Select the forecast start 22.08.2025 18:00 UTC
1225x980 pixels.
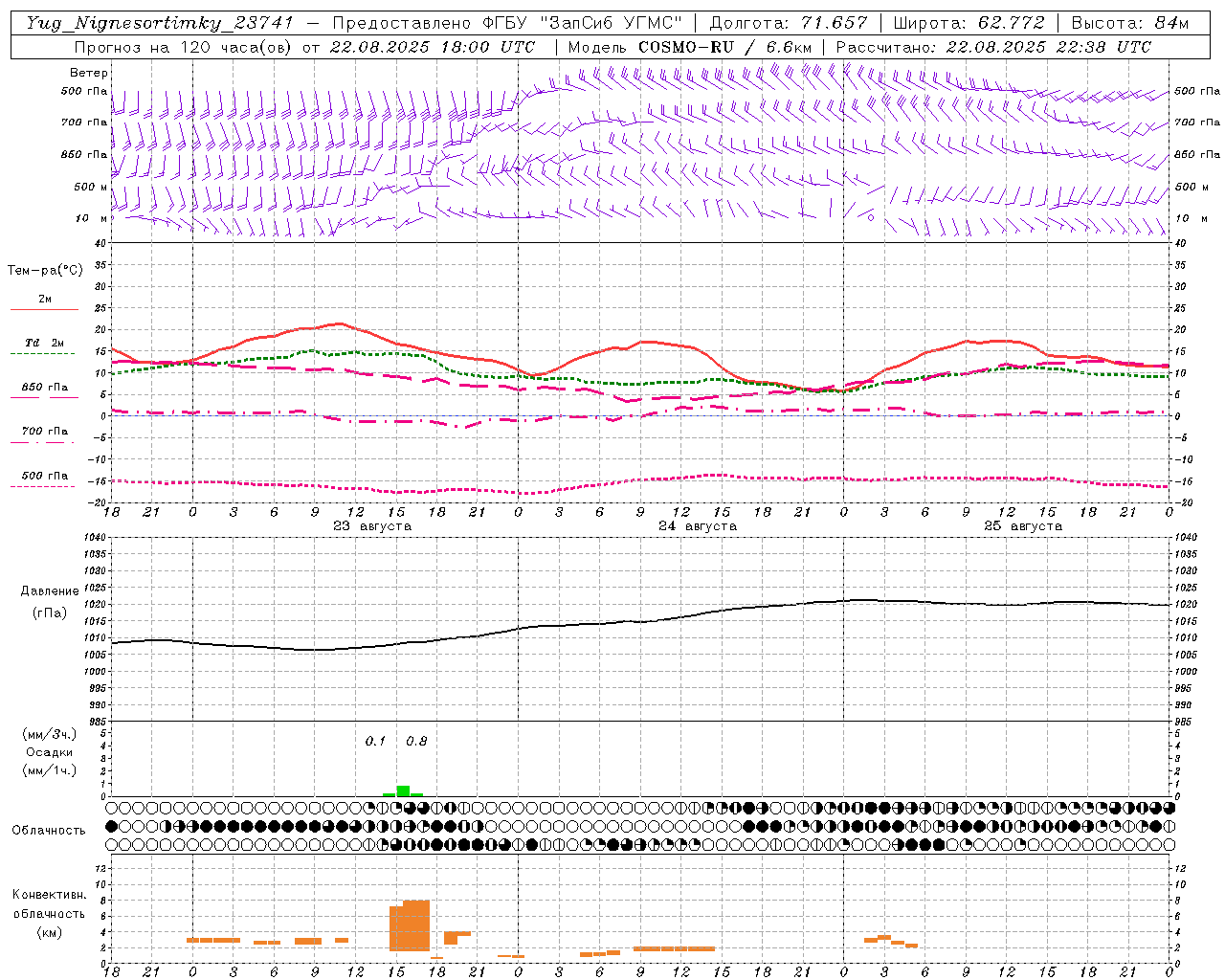433,47
